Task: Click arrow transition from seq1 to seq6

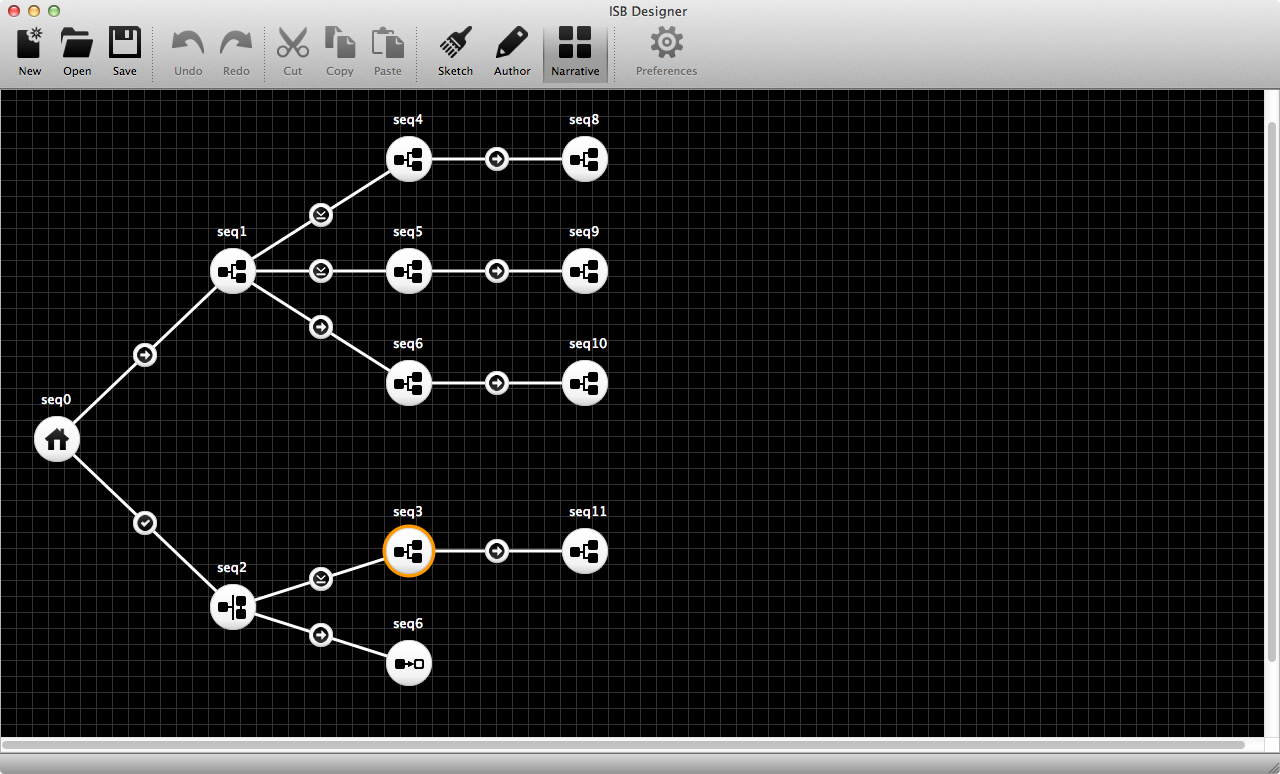Action: tap(320, 327)
